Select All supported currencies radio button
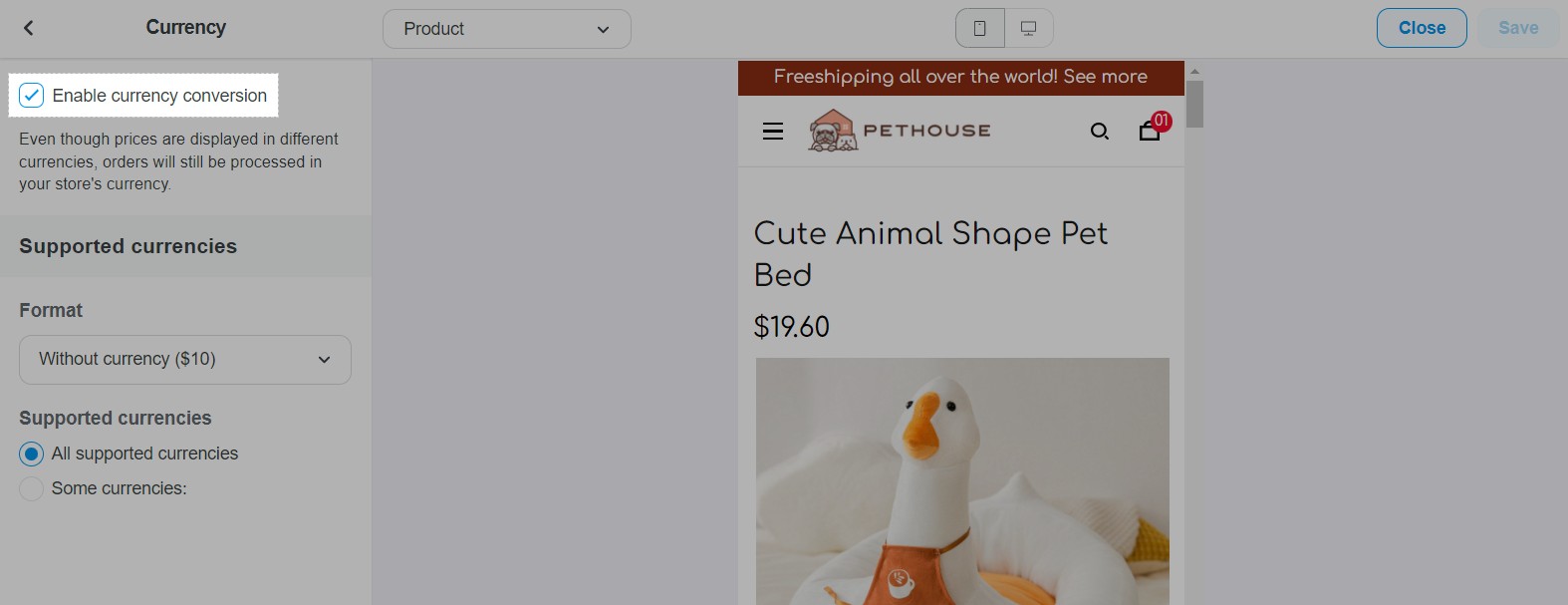This screenshot has width=1568, height=605. click(32, 454)
